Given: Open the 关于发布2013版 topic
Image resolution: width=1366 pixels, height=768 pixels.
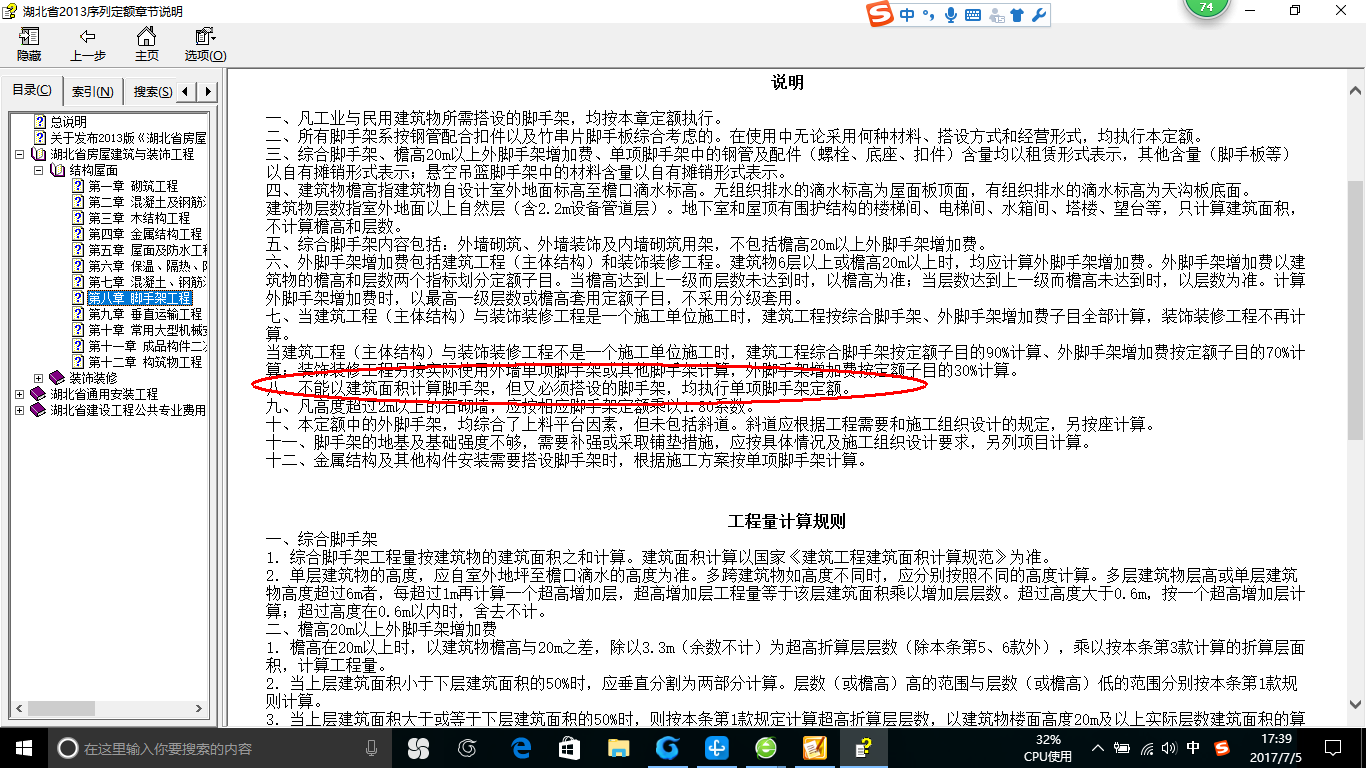Looking at the screenshot, I should coord(128,138).
